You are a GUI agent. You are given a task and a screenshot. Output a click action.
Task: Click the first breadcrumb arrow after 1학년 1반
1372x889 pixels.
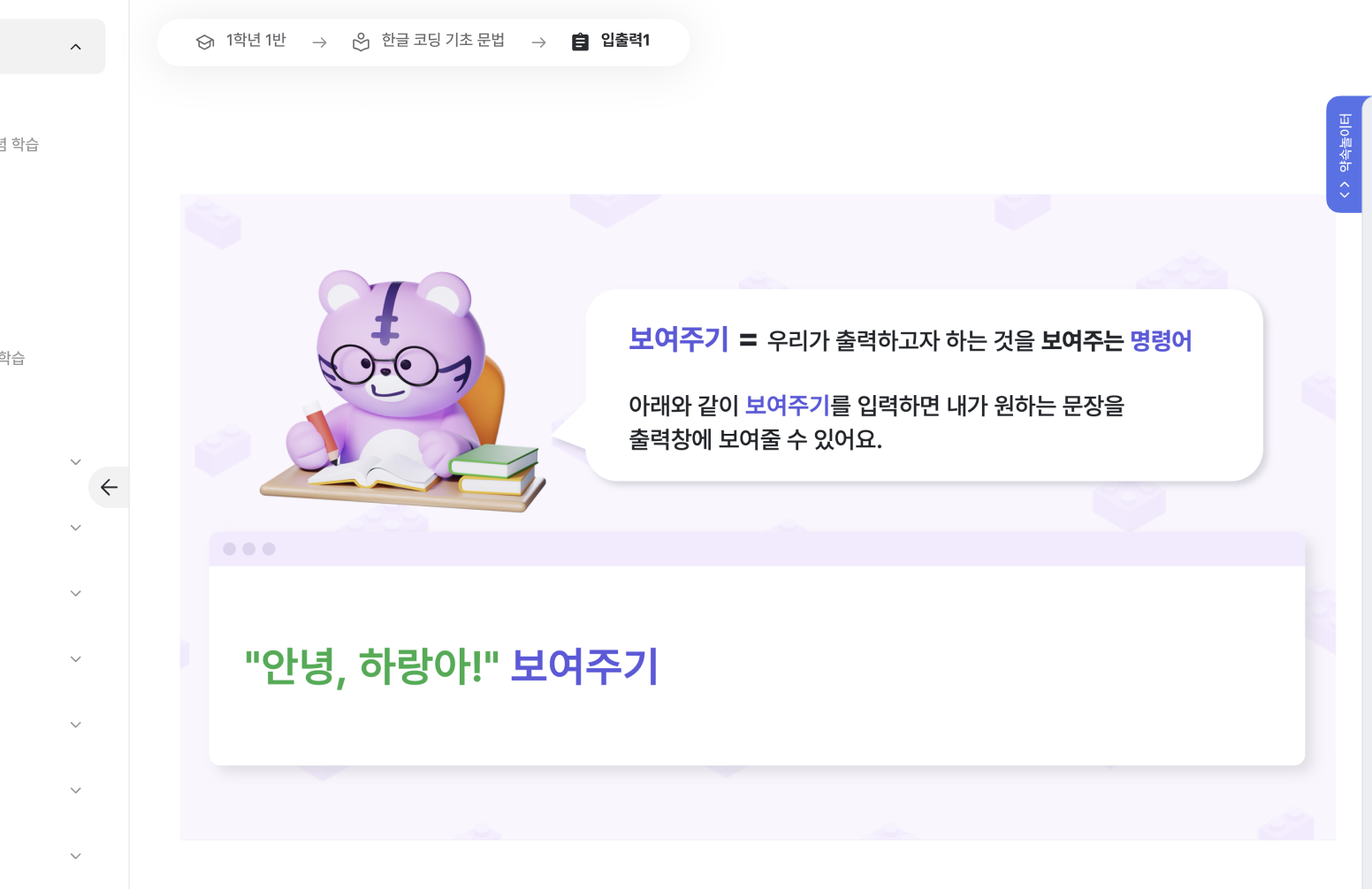point(320,42)
